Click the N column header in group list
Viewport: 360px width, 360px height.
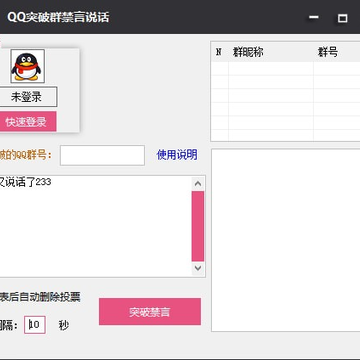tap(219, 52)
